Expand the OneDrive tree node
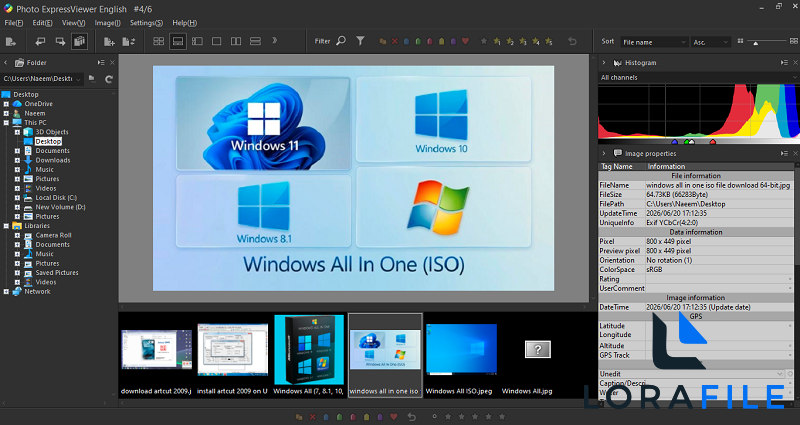 click(6, 104)
